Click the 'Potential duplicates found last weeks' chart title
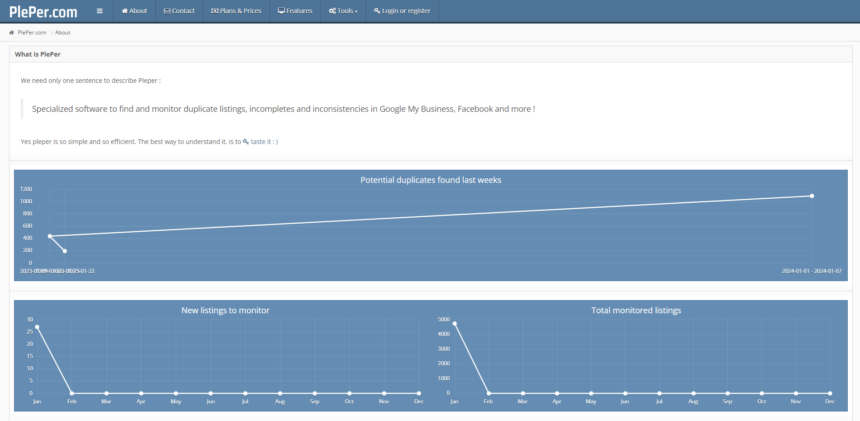Image resolution: width=860 pixels, height=421 pixels. point(430,180)
